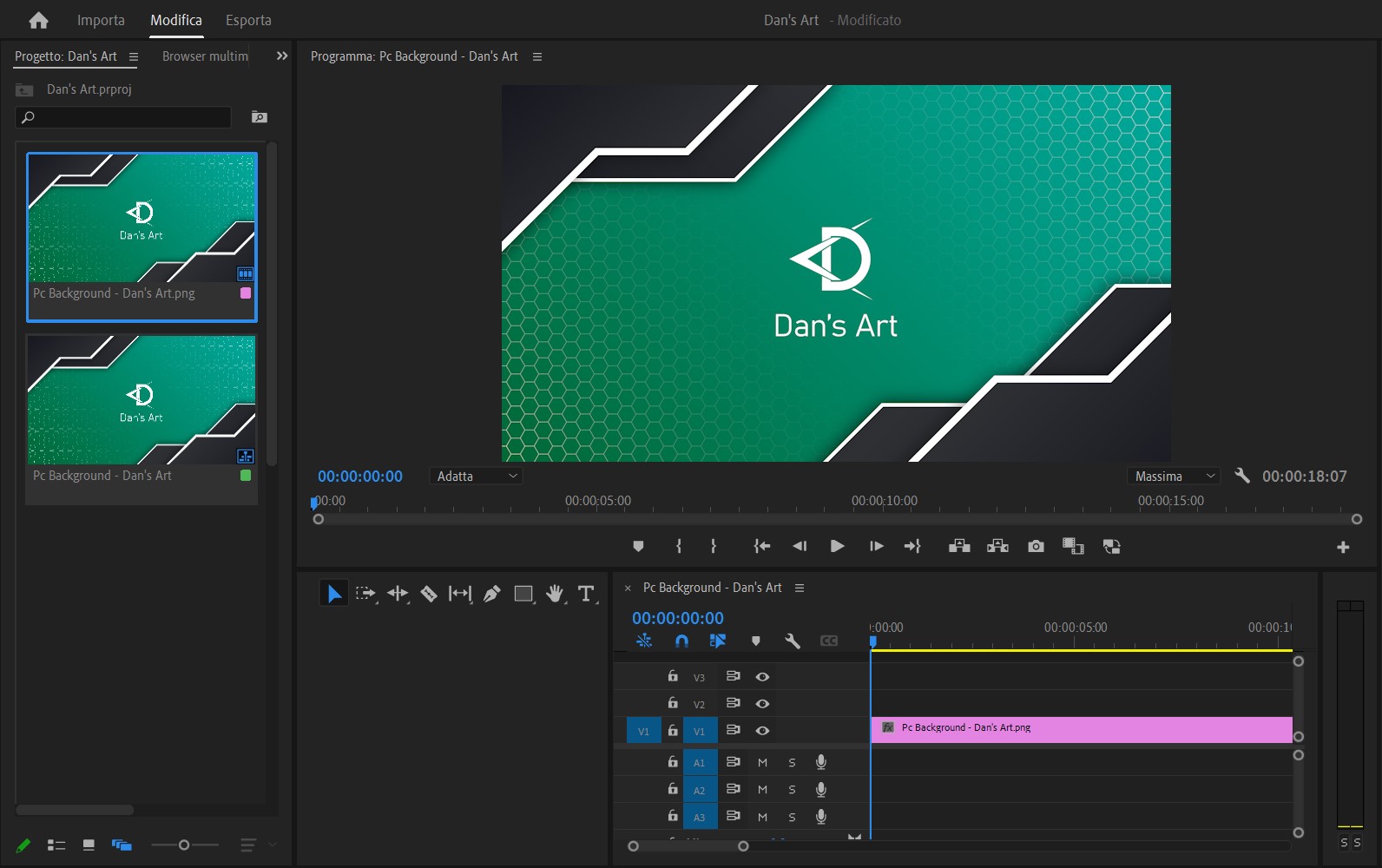Image resolution: width=1382 pixels, height=868 pixels.
Task: Select the Ripple Edit tool
Action: coord(398,594)
